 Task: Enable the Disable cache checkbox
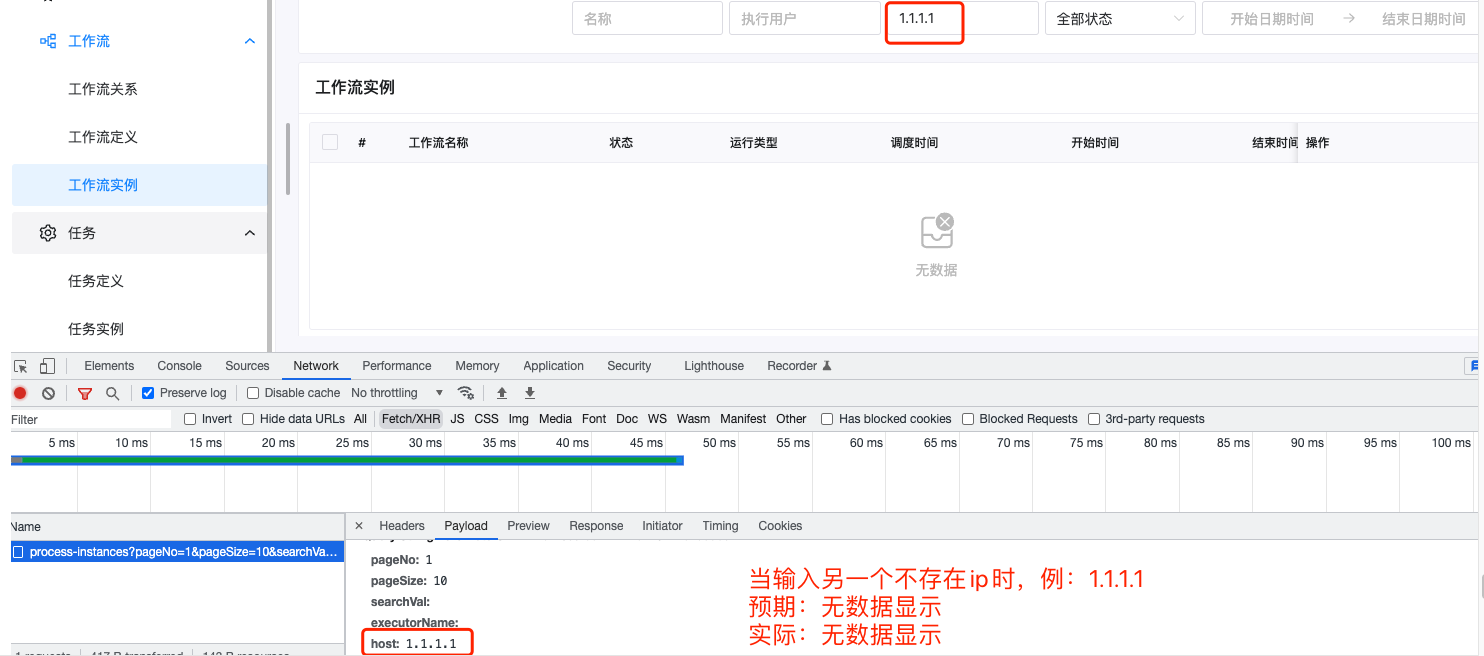(x=252, y=392)
